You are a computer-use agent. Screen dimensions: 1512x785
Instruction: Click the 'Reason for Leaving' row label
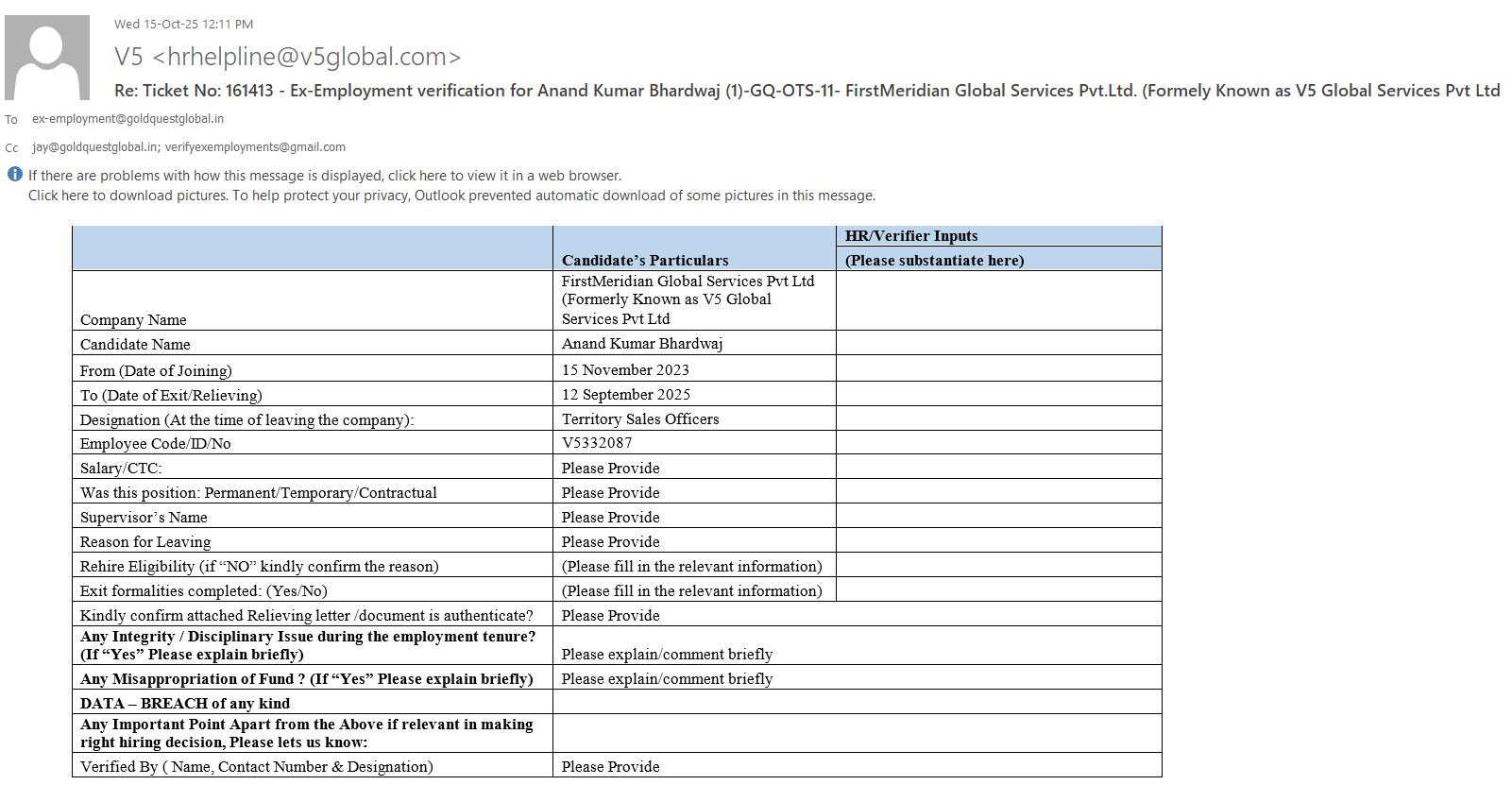(x=145, y=542)
